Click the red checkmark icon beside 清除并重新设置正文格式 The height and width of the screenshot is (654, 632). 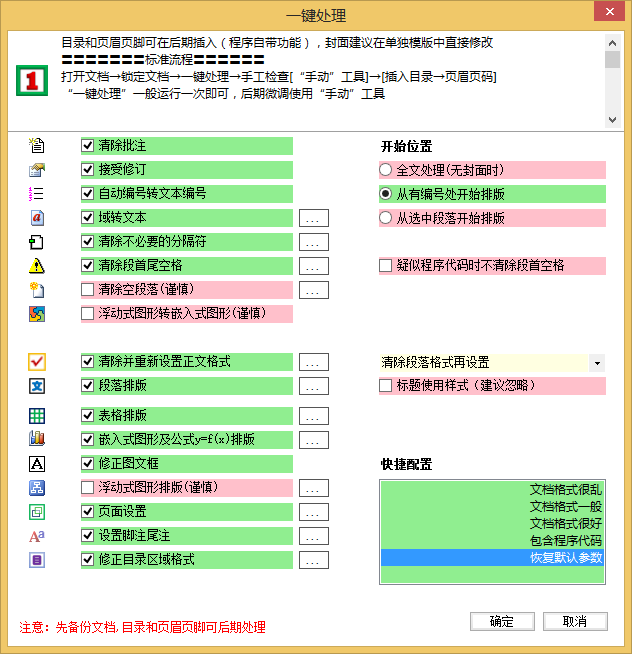[37, 362]
